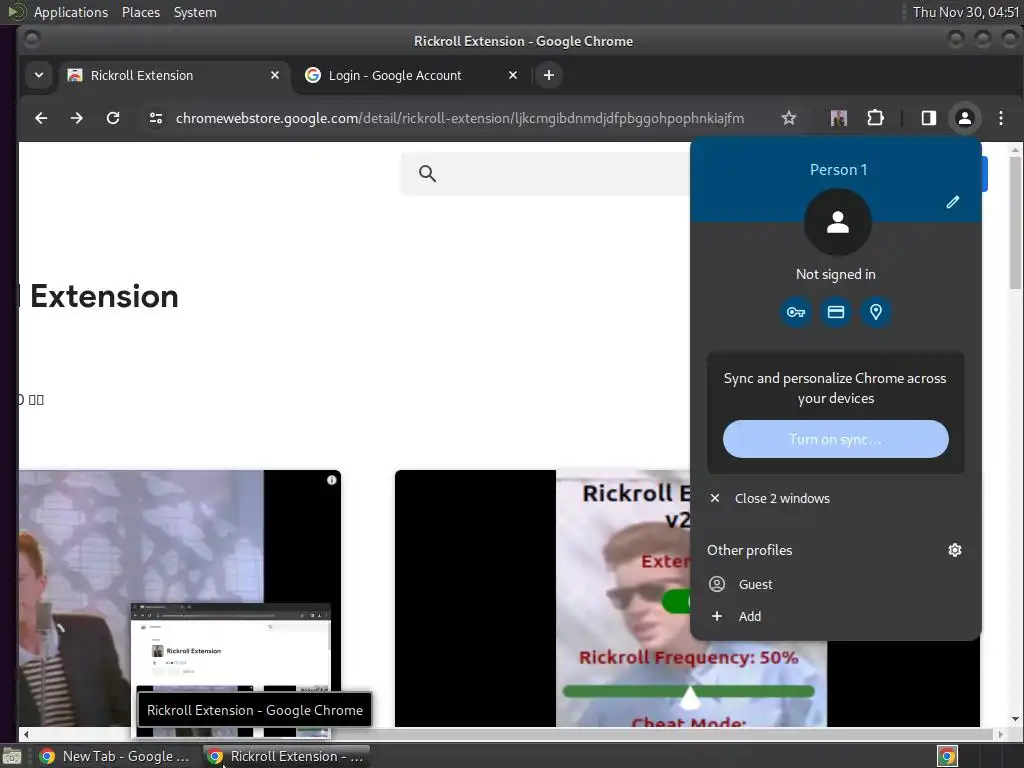Image resolution: width=1024 pixels, height=768 pixels.
Task: Switch to the Login - Google Account tab
Action: 411,75
